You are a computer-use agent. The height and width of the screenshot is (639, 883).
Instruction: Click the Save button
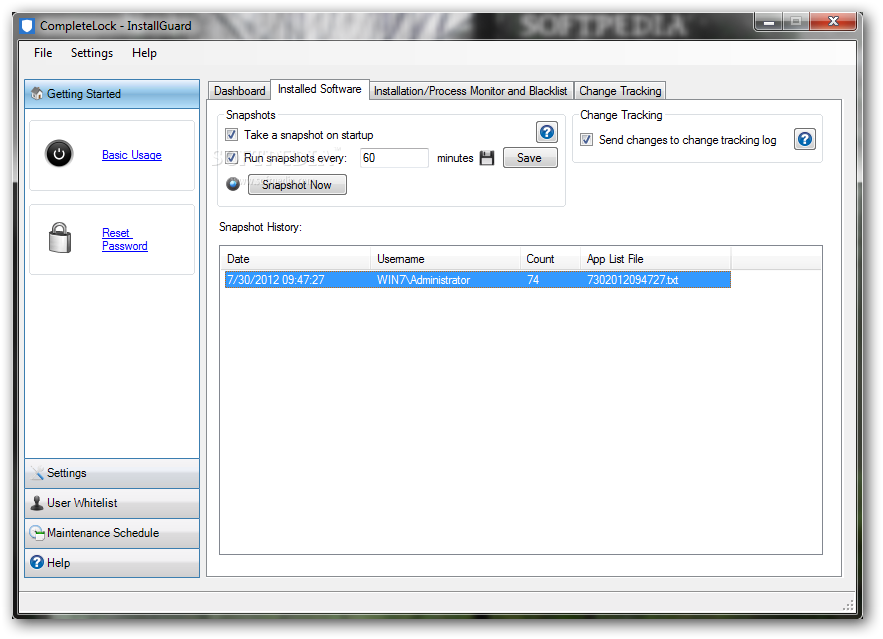(529, 158)
